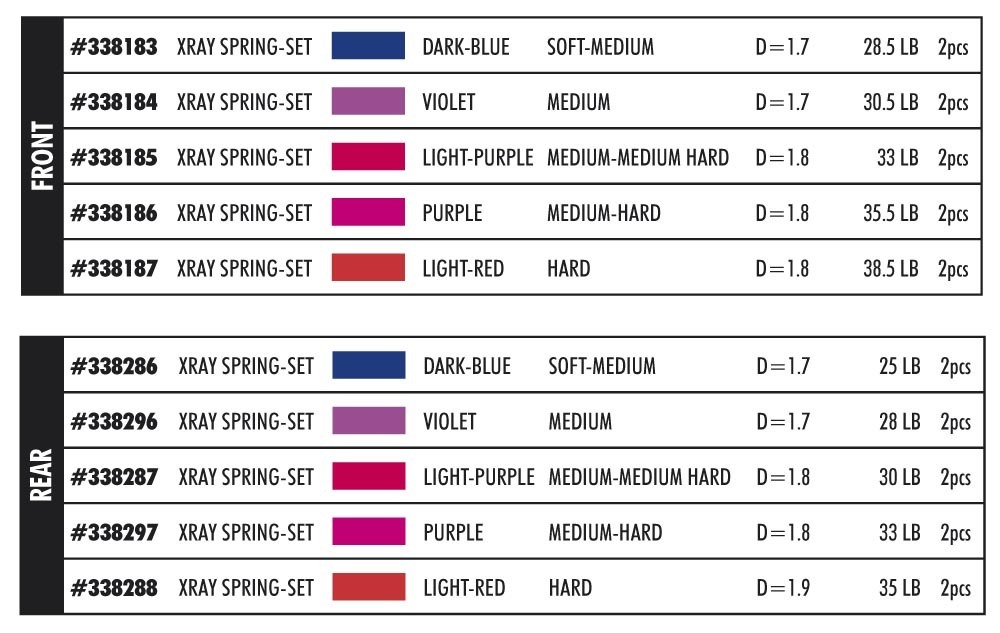The width and height of the screenshot is (1000, 633).
Task: Open part number #338296
Action: pyautogui.click(x=114, y=422)
